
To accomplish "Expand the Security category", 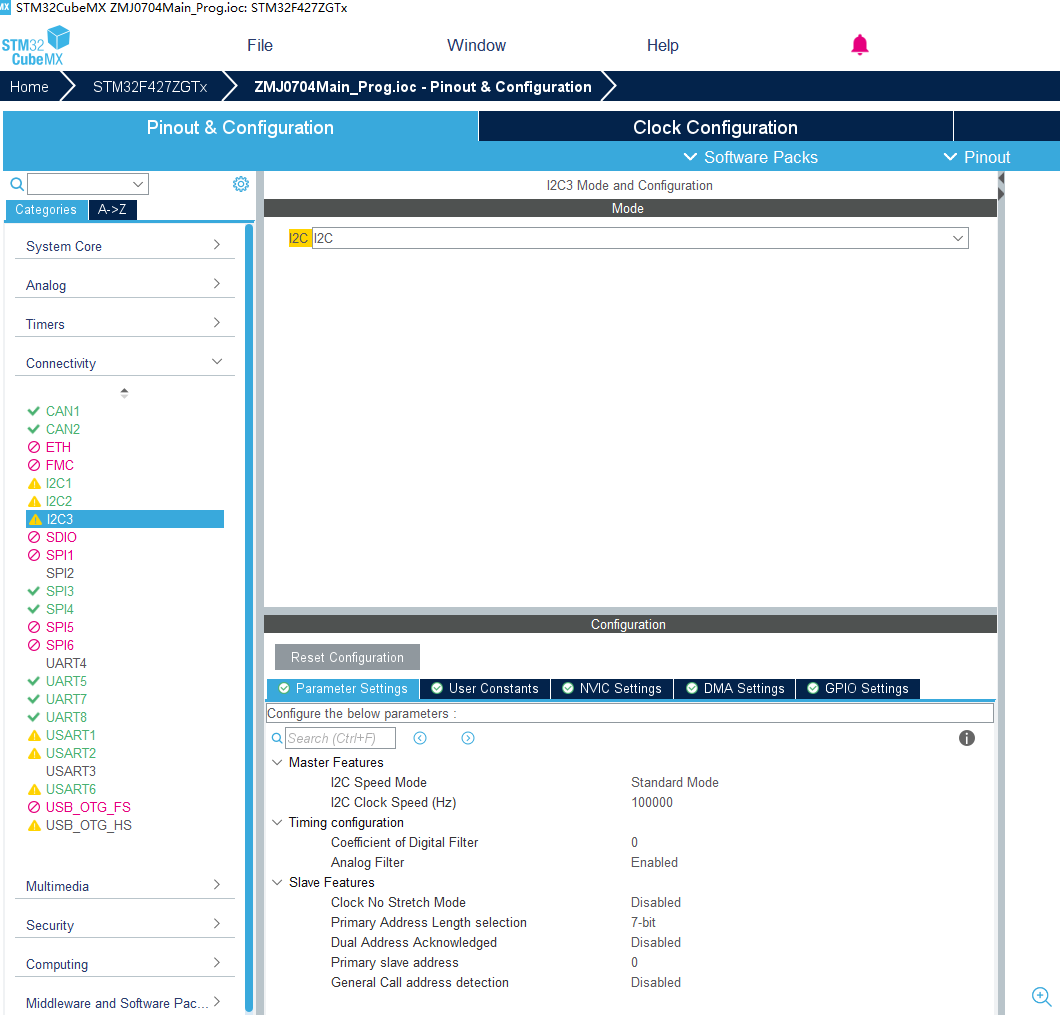I will pyautogui.click(x=124, y=925).
